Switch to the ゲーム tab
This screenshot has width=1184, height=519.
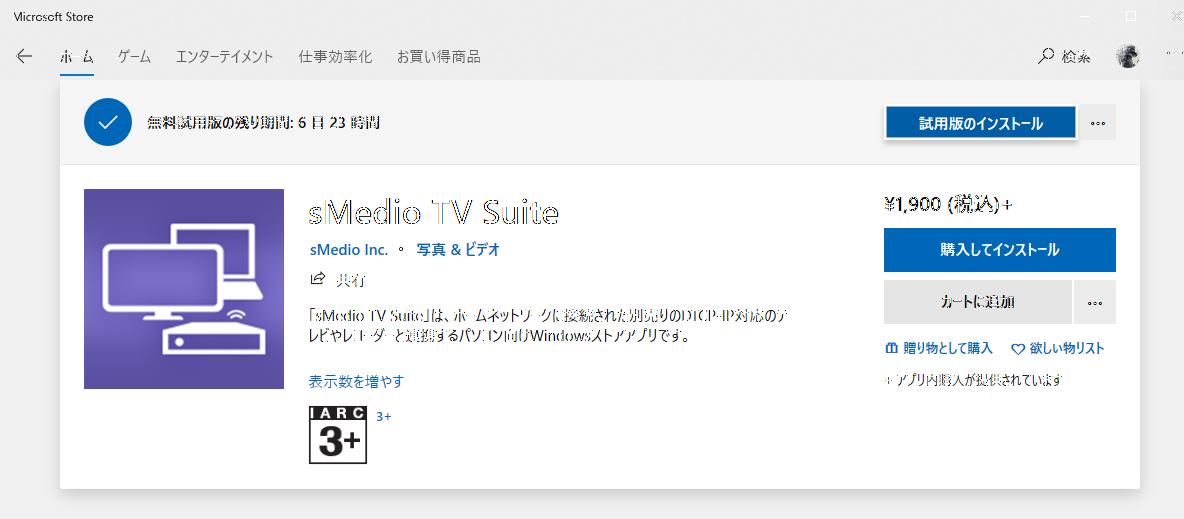(134, 57)
